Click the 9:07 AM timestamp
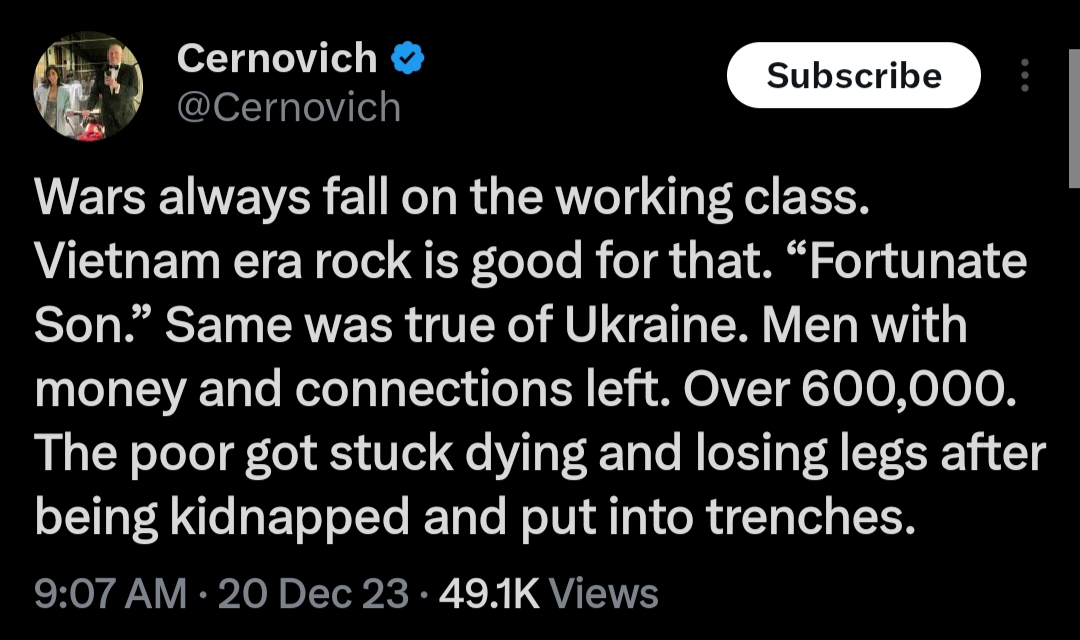 [x=110, y=593]
